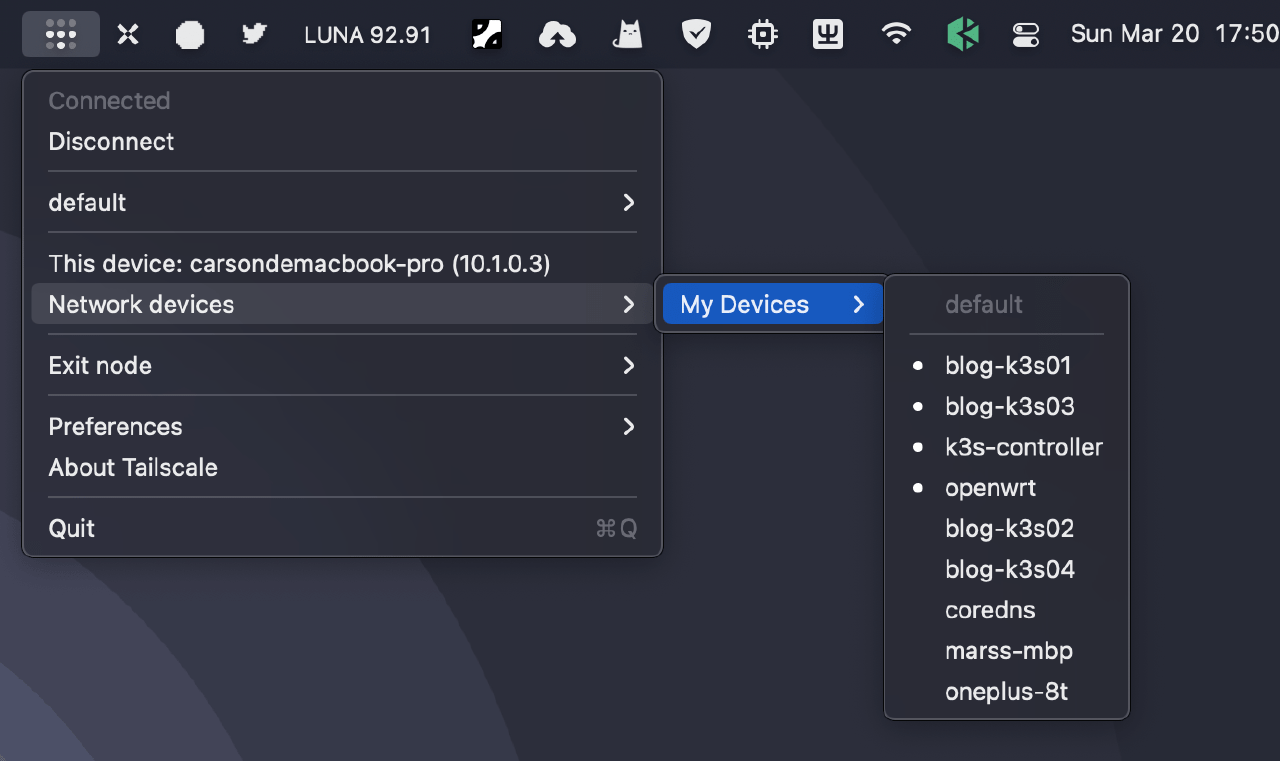Screen dimensions: 1280x761
Task: Select About Tailscale menu entry
Action: click(x=133, y=467)
